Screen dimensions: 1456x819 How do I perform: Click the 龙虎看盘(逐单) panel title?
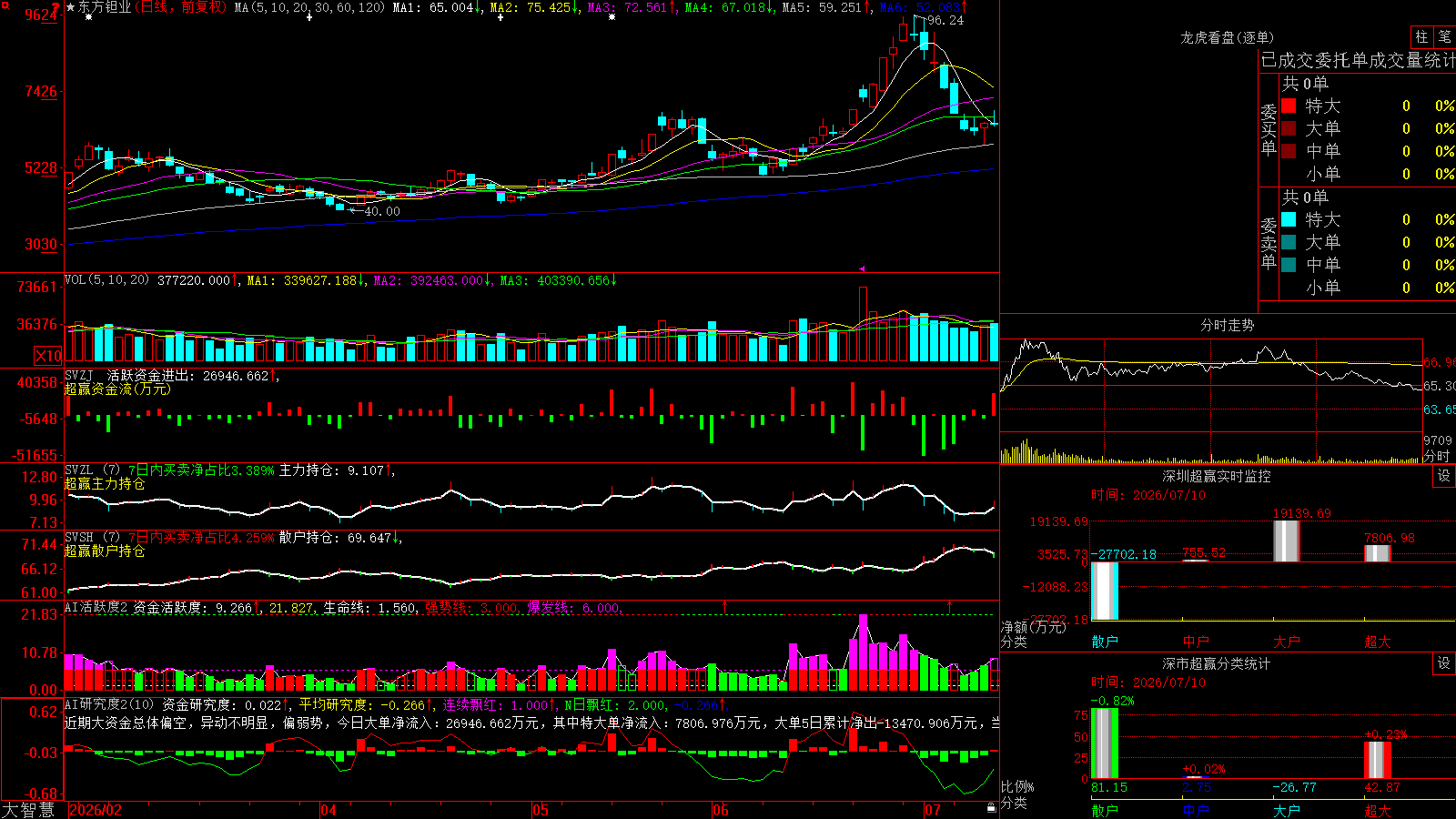[x=1227, y=37]
